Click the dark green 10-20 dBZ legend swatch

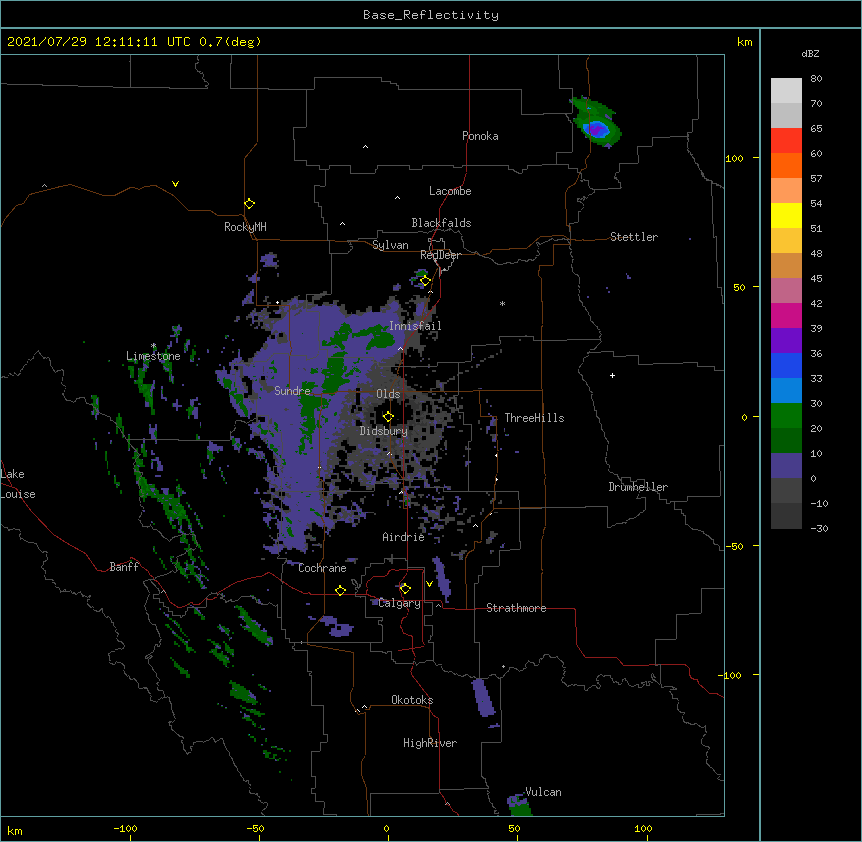pos(786,441)
